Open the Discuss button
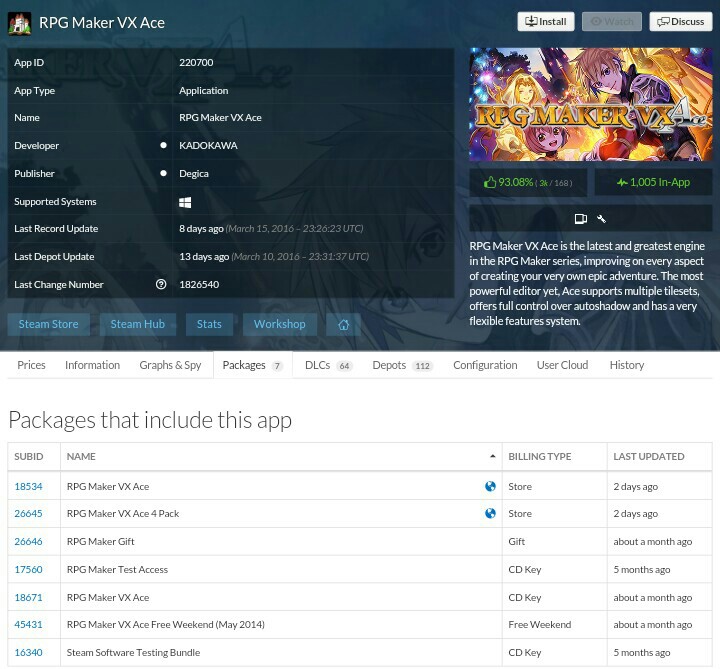The height and width of the screenshot is (669, 720). [x=681, y=22]
